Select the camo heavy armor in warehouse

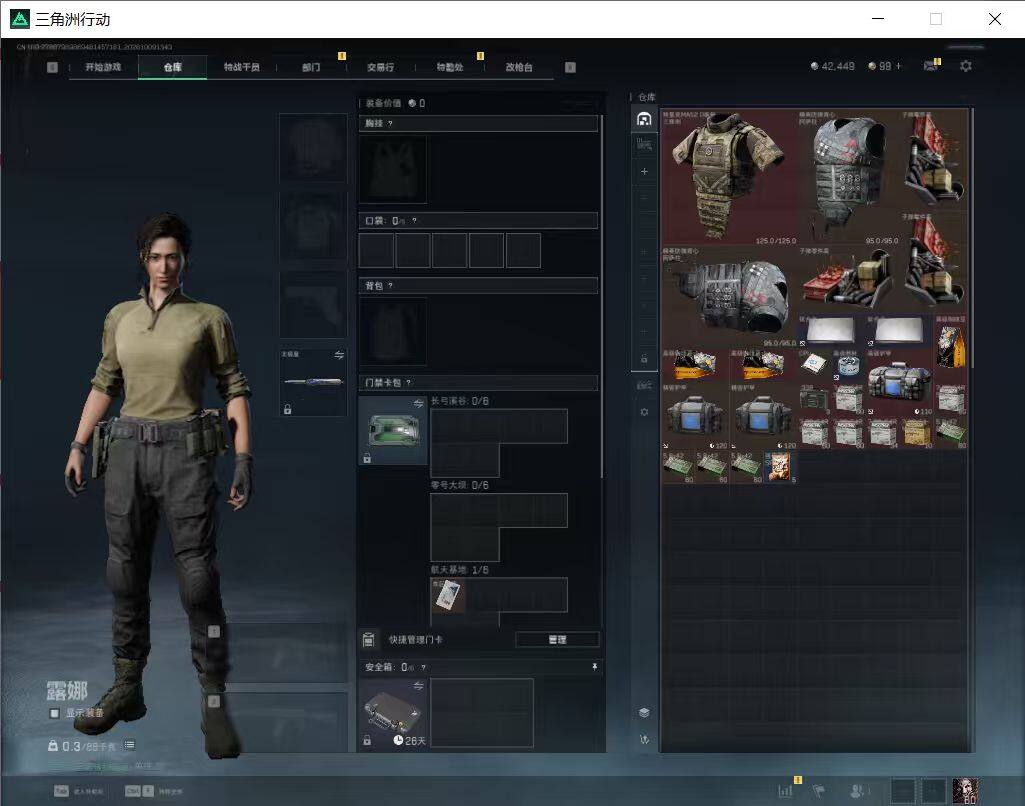tap(730, 176)
